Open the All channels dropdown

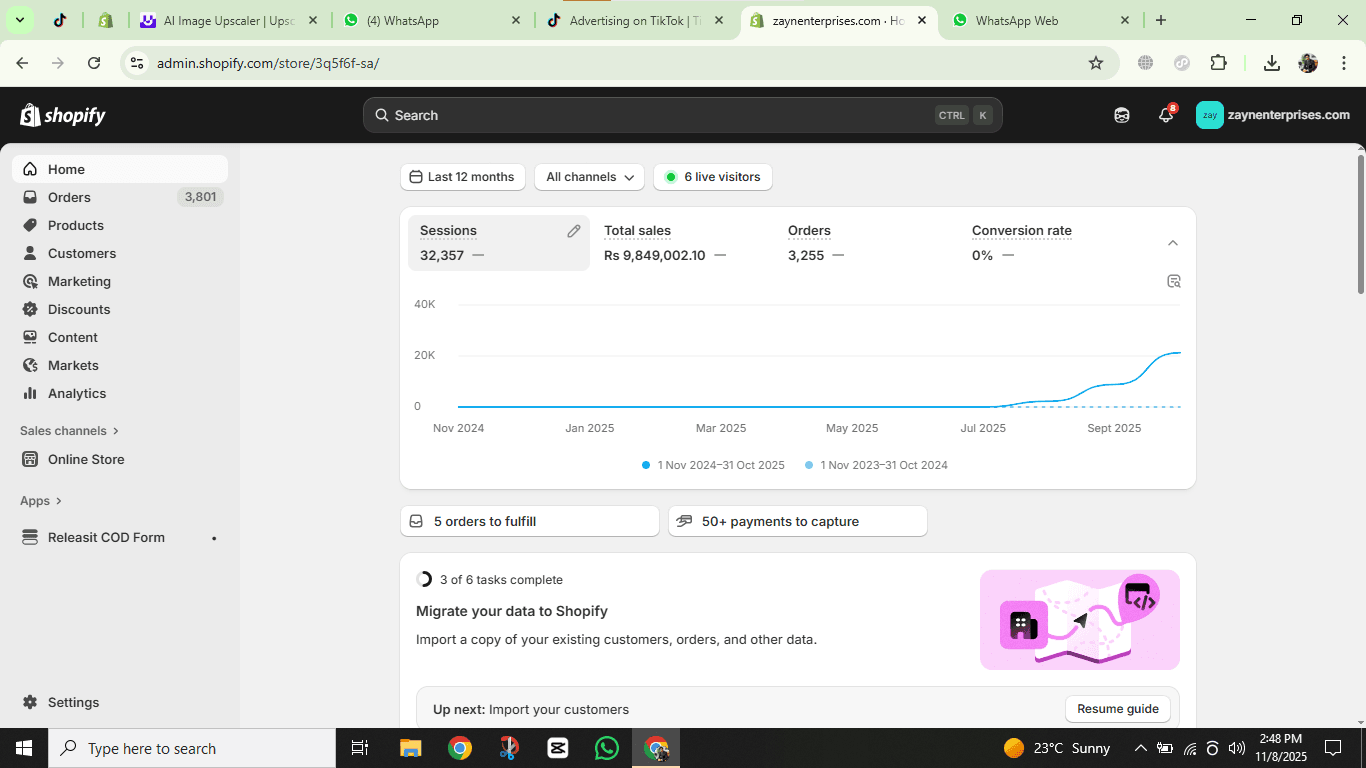(589, 177)
